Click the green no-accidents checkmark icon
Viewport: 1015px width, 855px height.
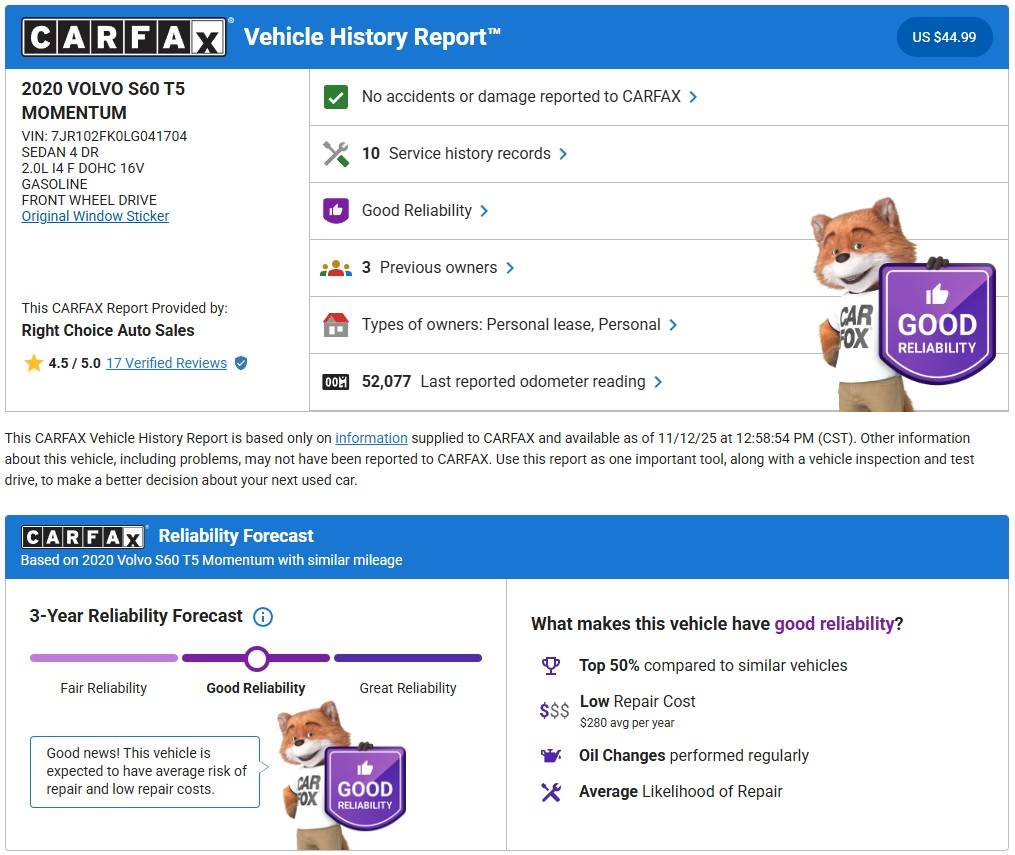[x=336, y=97]
